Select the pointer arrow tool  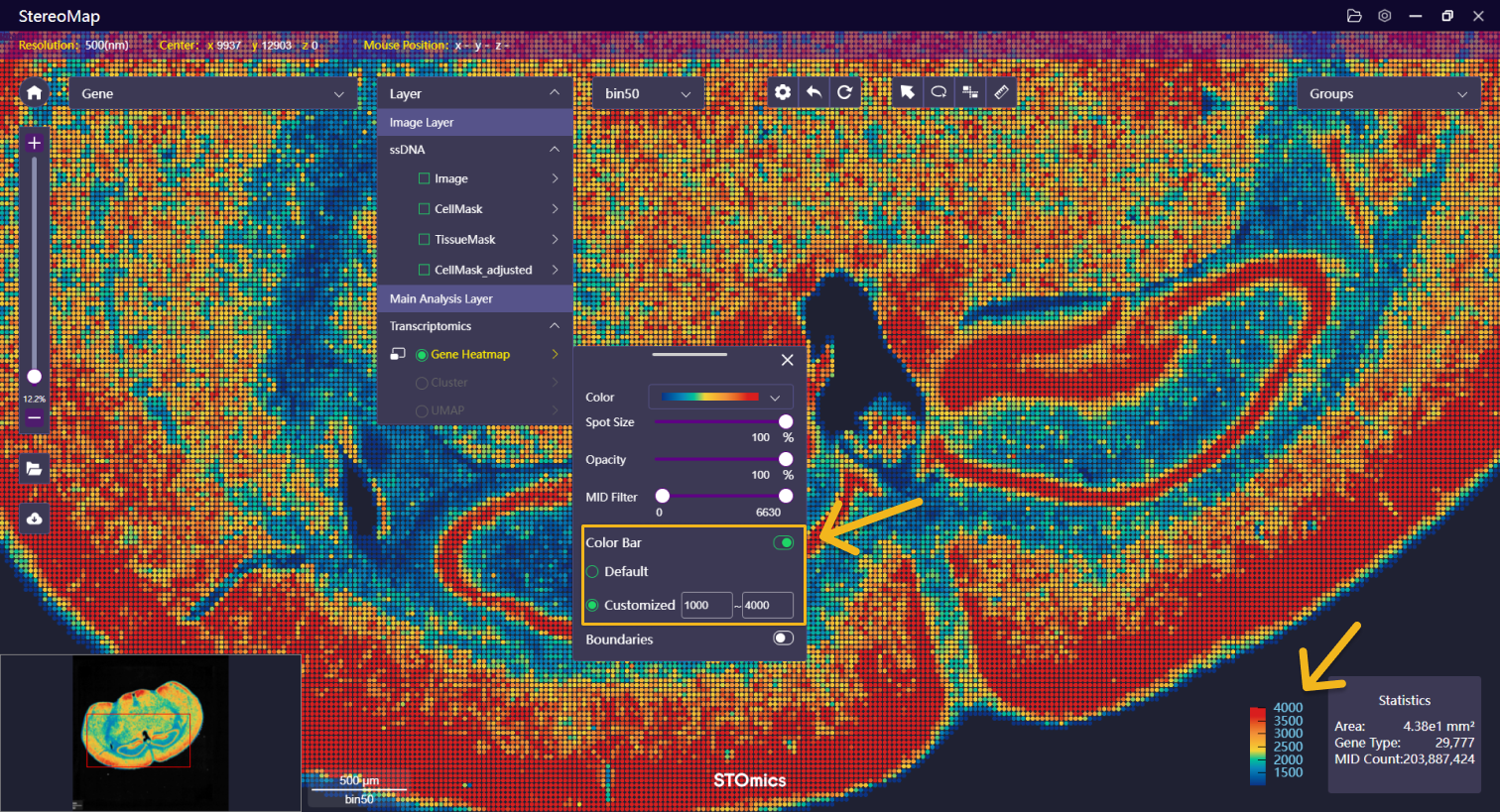907,92
